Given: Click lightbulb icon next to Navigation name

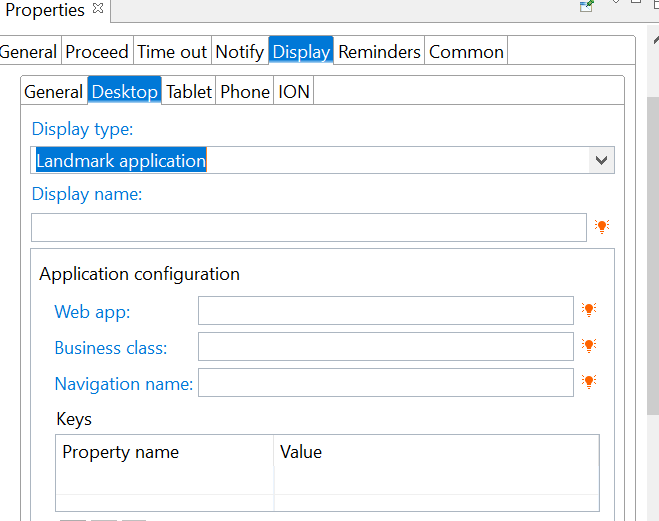Looking at the screenshot, I should 589,382.
